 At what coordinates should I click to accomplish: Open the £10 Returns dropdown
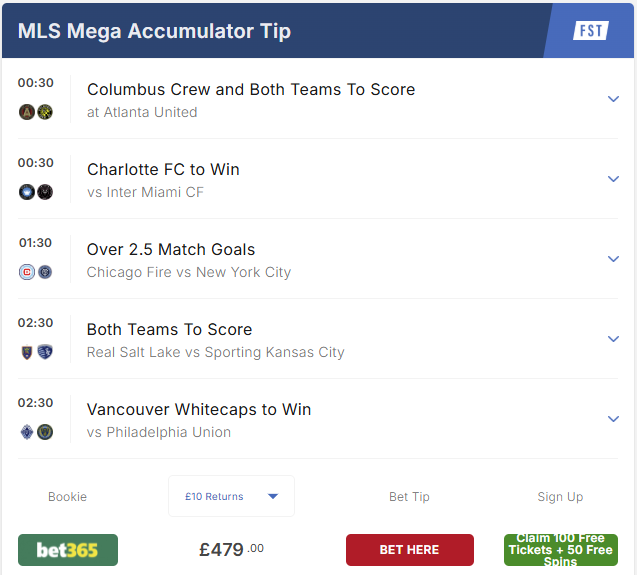(232, 496)
